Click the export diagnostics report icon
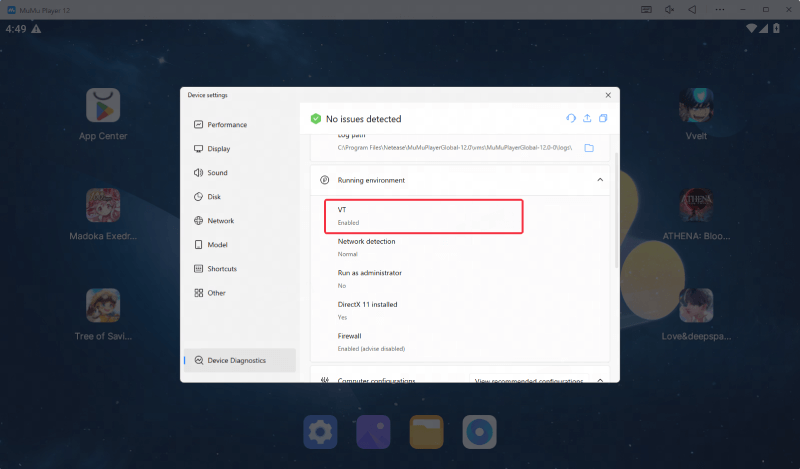 click(587, 118)
